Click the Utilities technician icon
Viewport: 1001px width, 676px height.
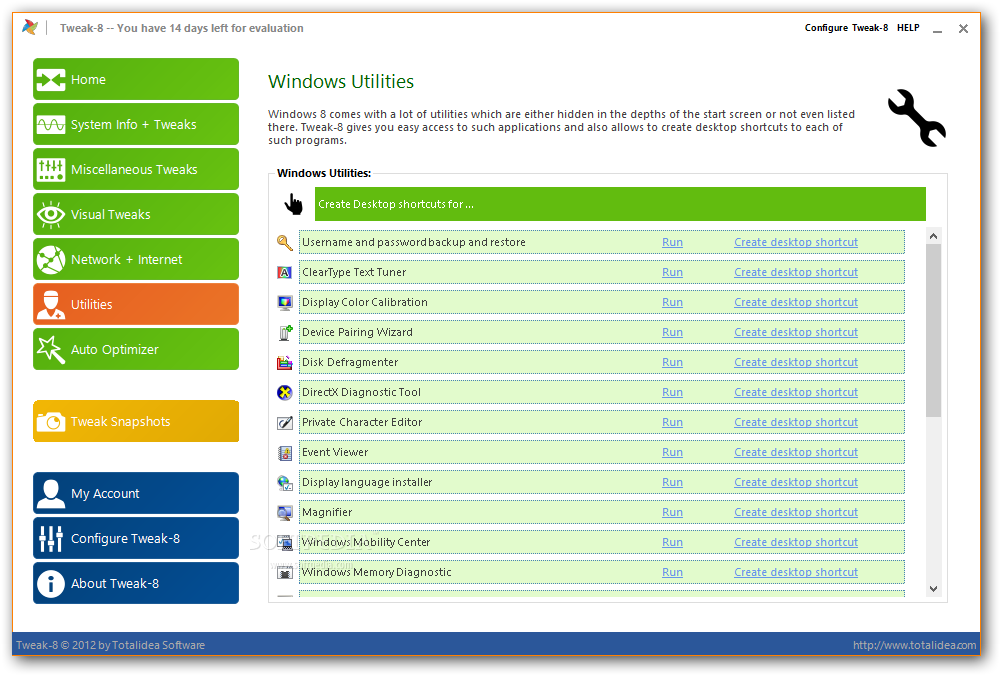tap(50, 304)
